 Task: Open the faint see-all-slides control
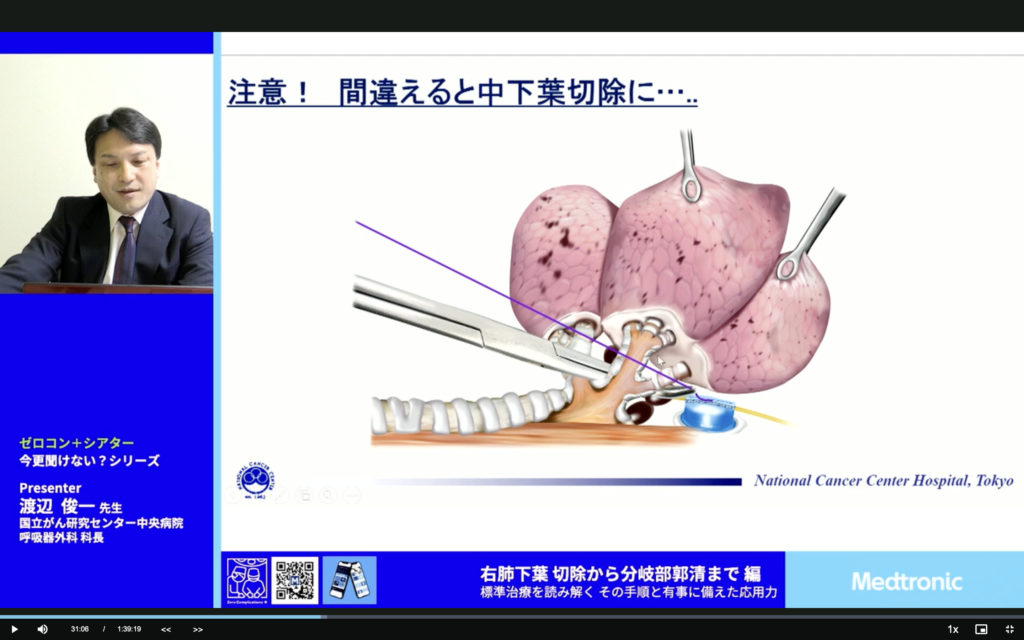tap(305, 495)
